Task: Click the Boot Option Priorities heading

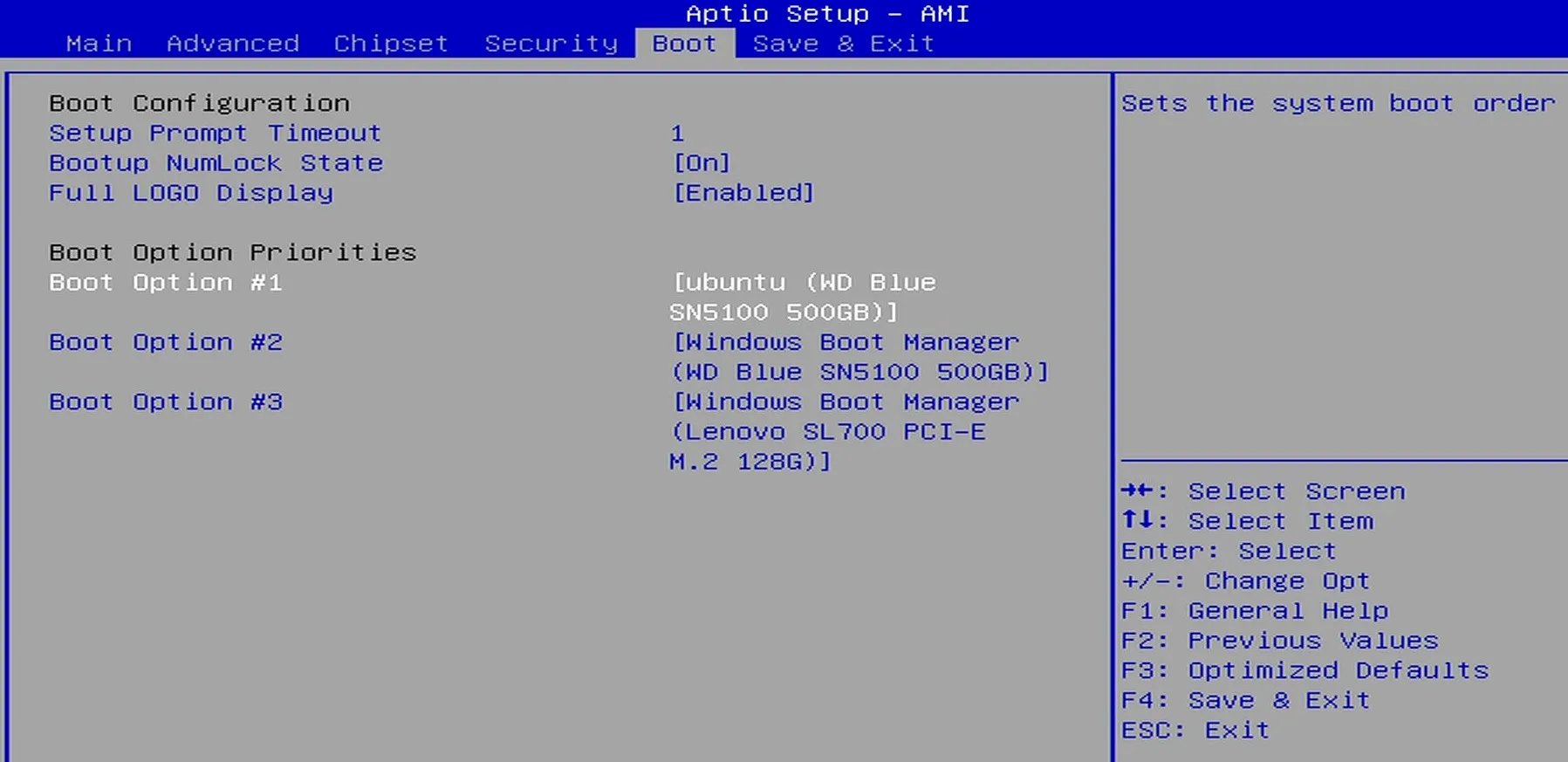Action: tap(233, 252)
